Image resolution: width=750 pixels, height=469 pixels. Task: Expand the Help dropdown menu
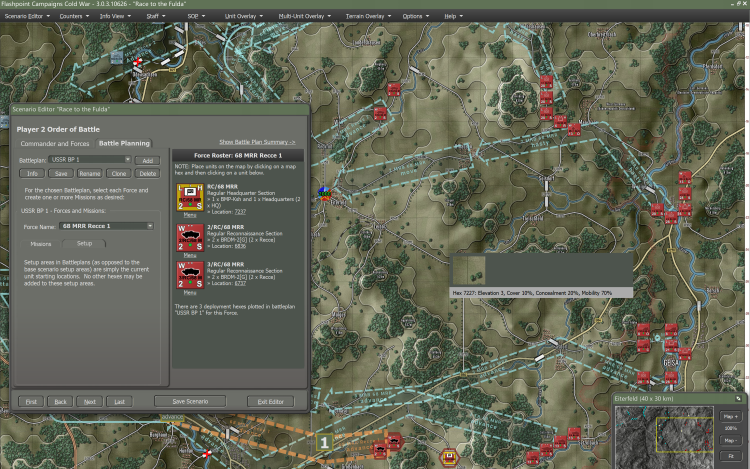pyautogui.click(x=453, y=16)
